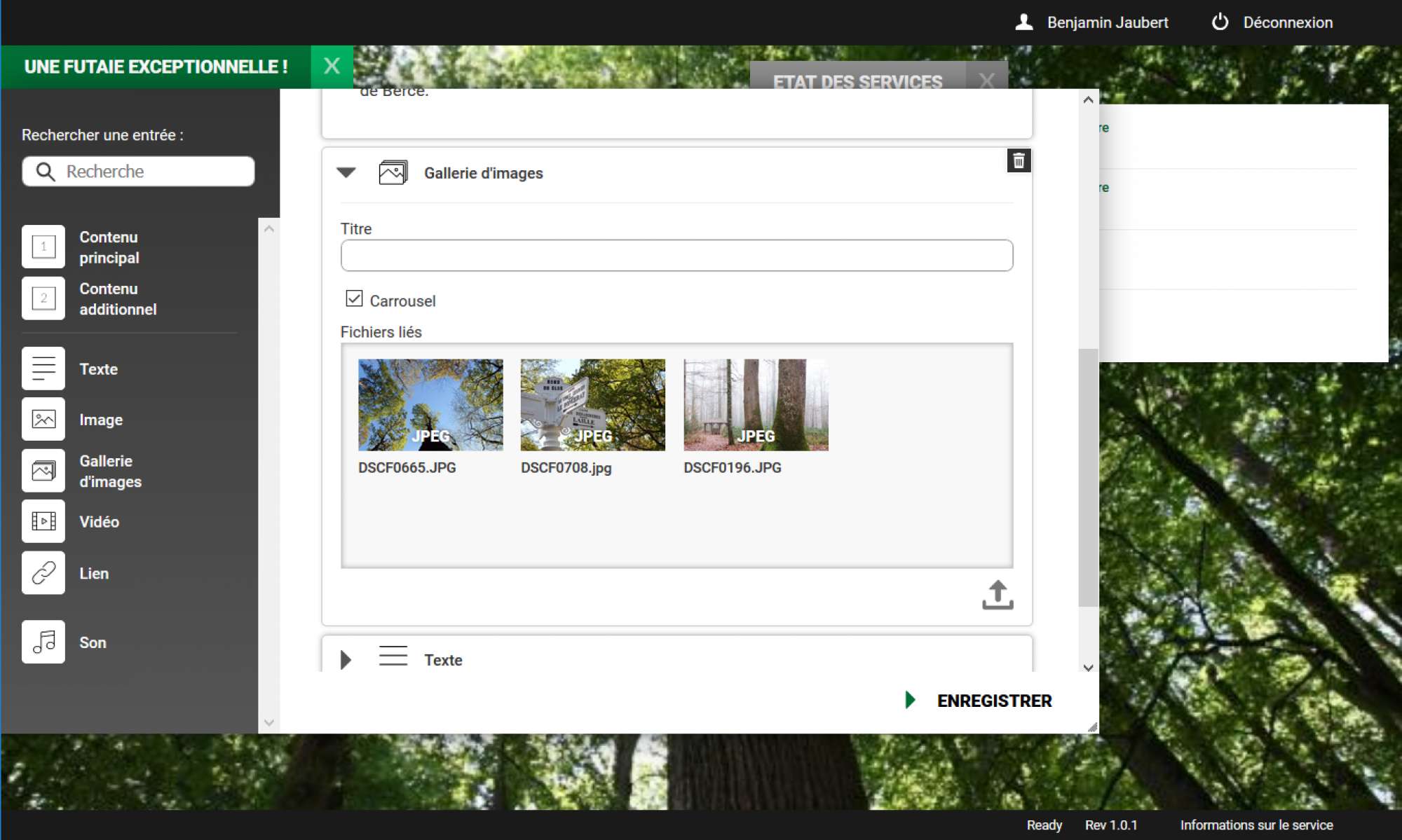This screenshot has width=1402, height=840.
Task: Click the Texte block icon in sidebar
Action: coord(43,369)
